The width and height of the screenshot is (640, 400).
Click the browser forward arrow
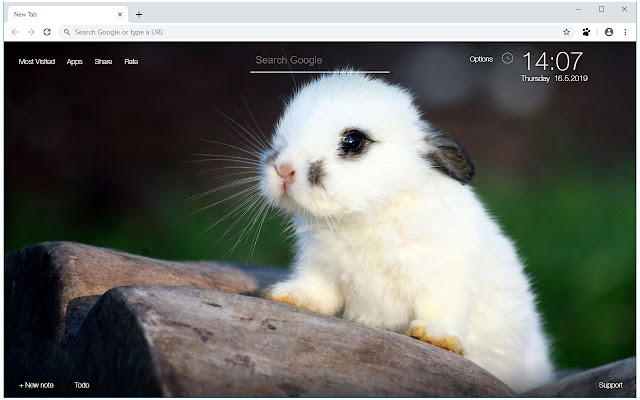tap(31, 32)
